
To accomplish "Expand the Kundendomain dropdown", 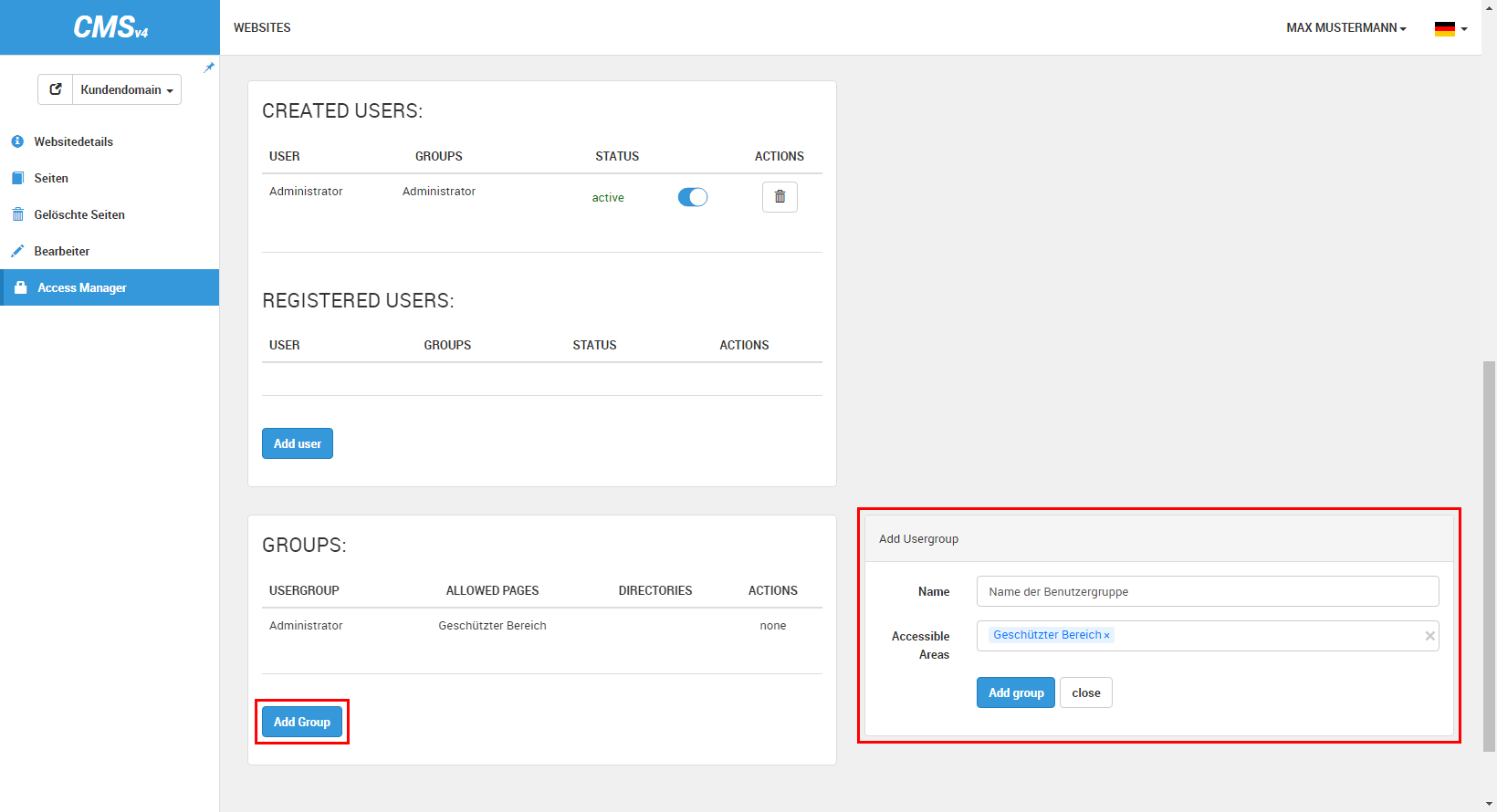I will point(127,89).
